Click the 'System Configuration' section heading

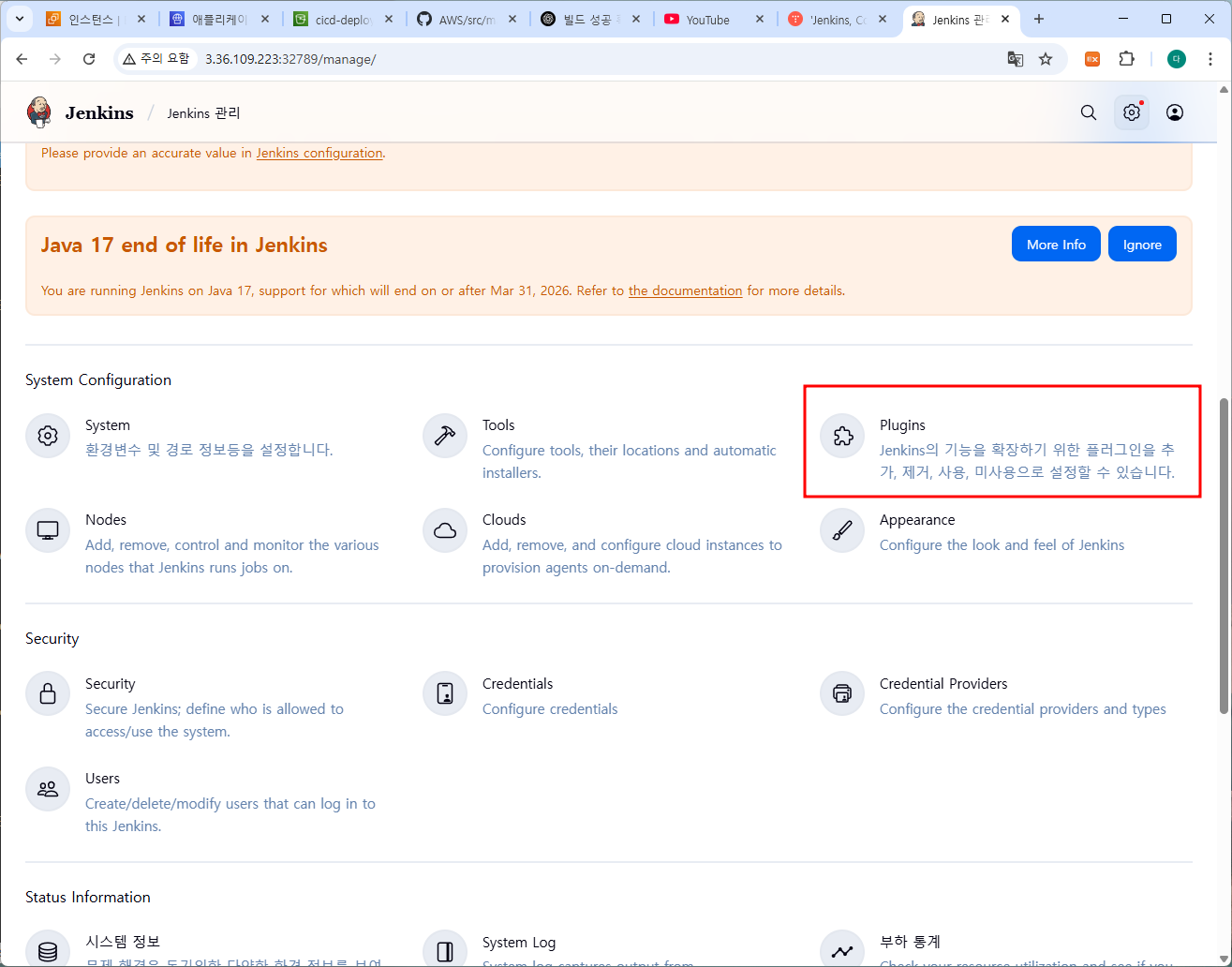98,379
